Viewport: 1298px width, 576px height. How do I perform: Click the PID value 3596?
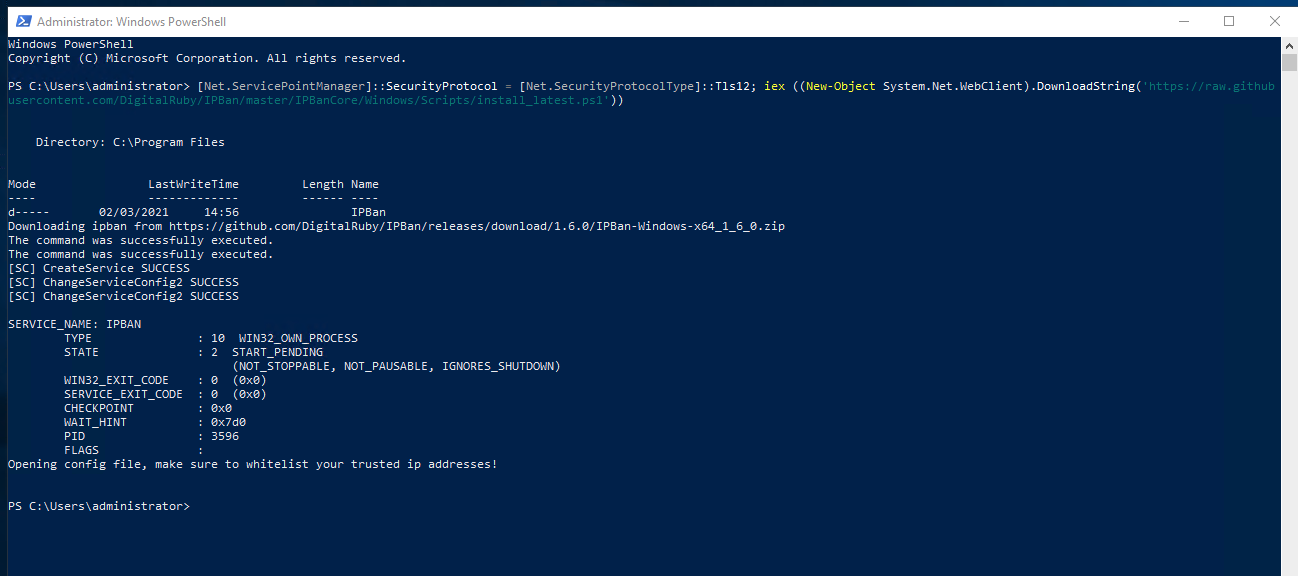[225, 437]
